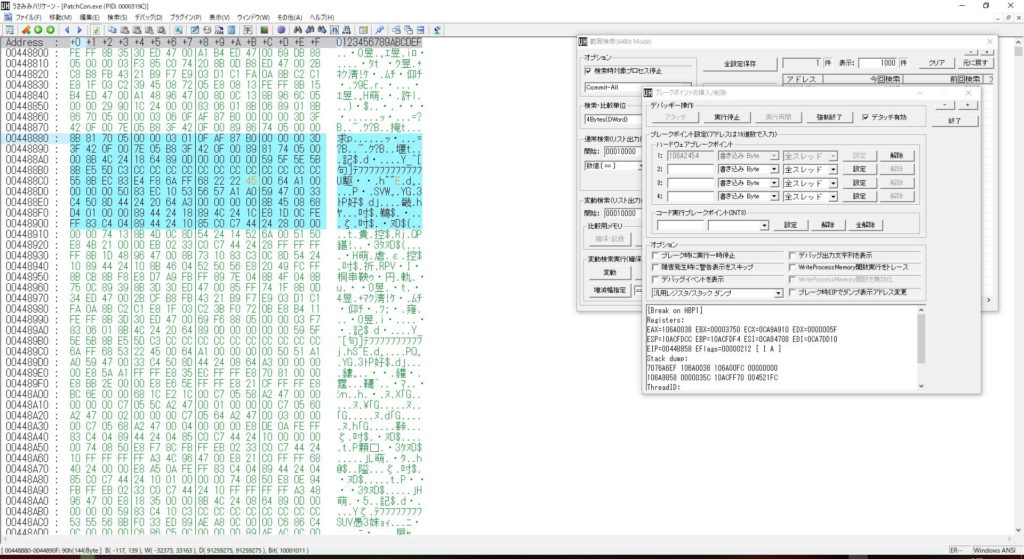The image size is (1024, 559).
Task: Open the ファイル(F) menu
Action: (28, 18)
